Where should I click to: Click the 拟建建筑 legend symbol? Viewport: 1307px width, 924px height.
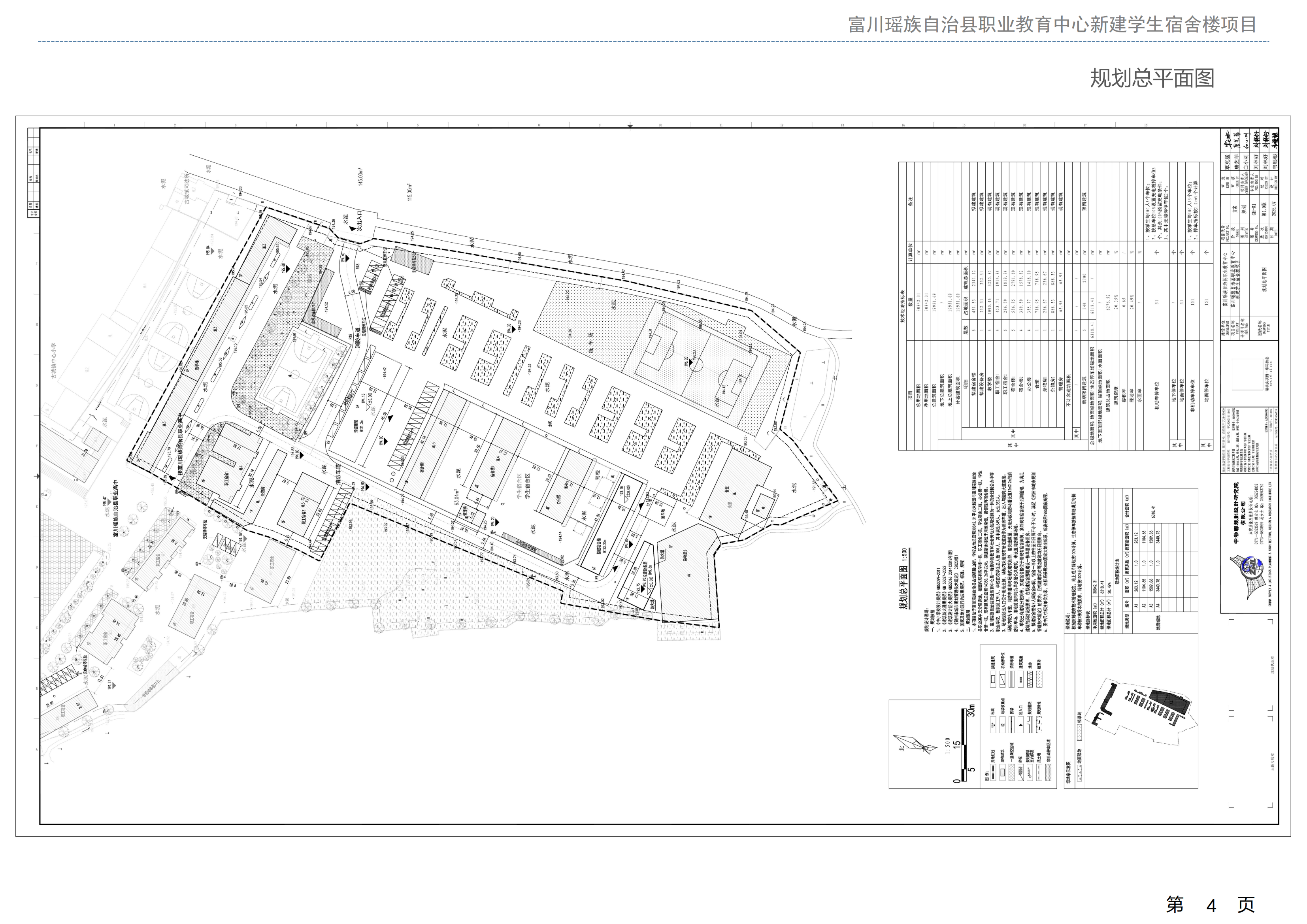click(x=993, y=679)
